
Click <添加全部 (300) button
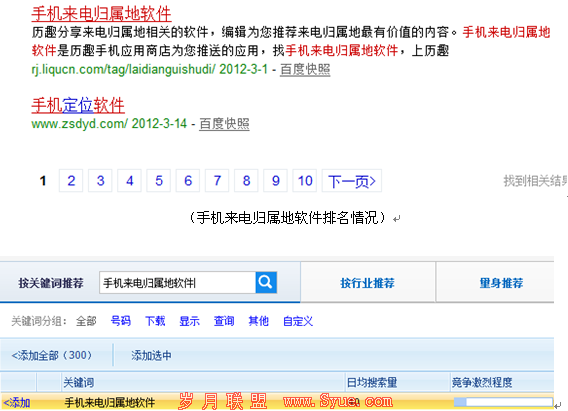[52, 355]
